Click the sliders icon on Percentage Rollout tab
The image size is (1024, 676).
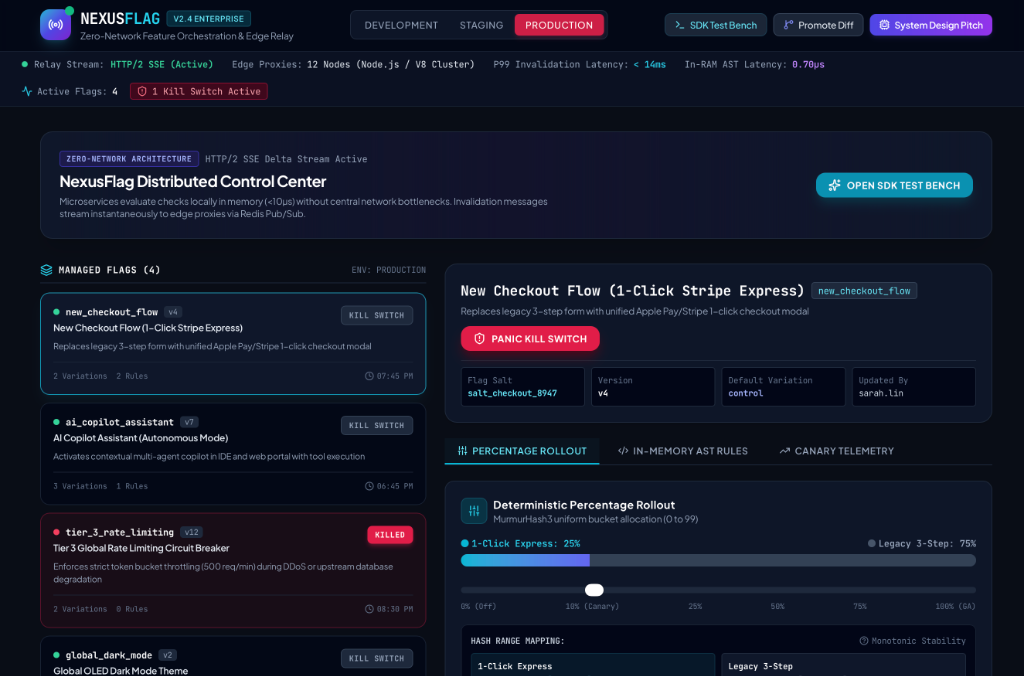click(462, 451)
